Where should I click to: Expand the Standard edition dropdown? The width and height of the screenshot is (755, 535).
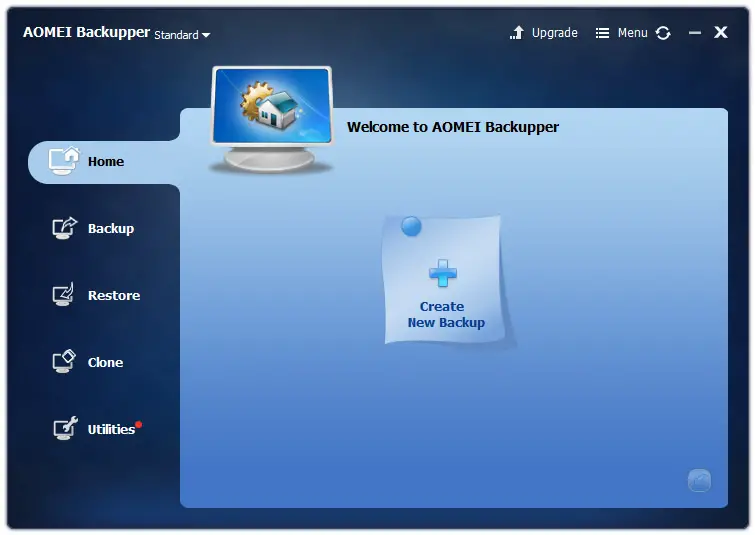tap(182, 35)
